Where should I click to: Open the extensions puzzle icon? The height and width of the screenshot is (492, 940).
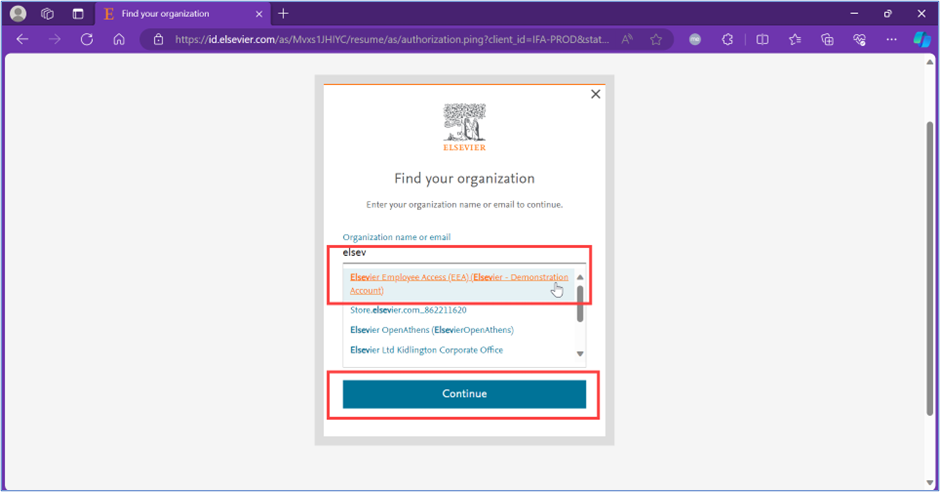coord(727,40)
